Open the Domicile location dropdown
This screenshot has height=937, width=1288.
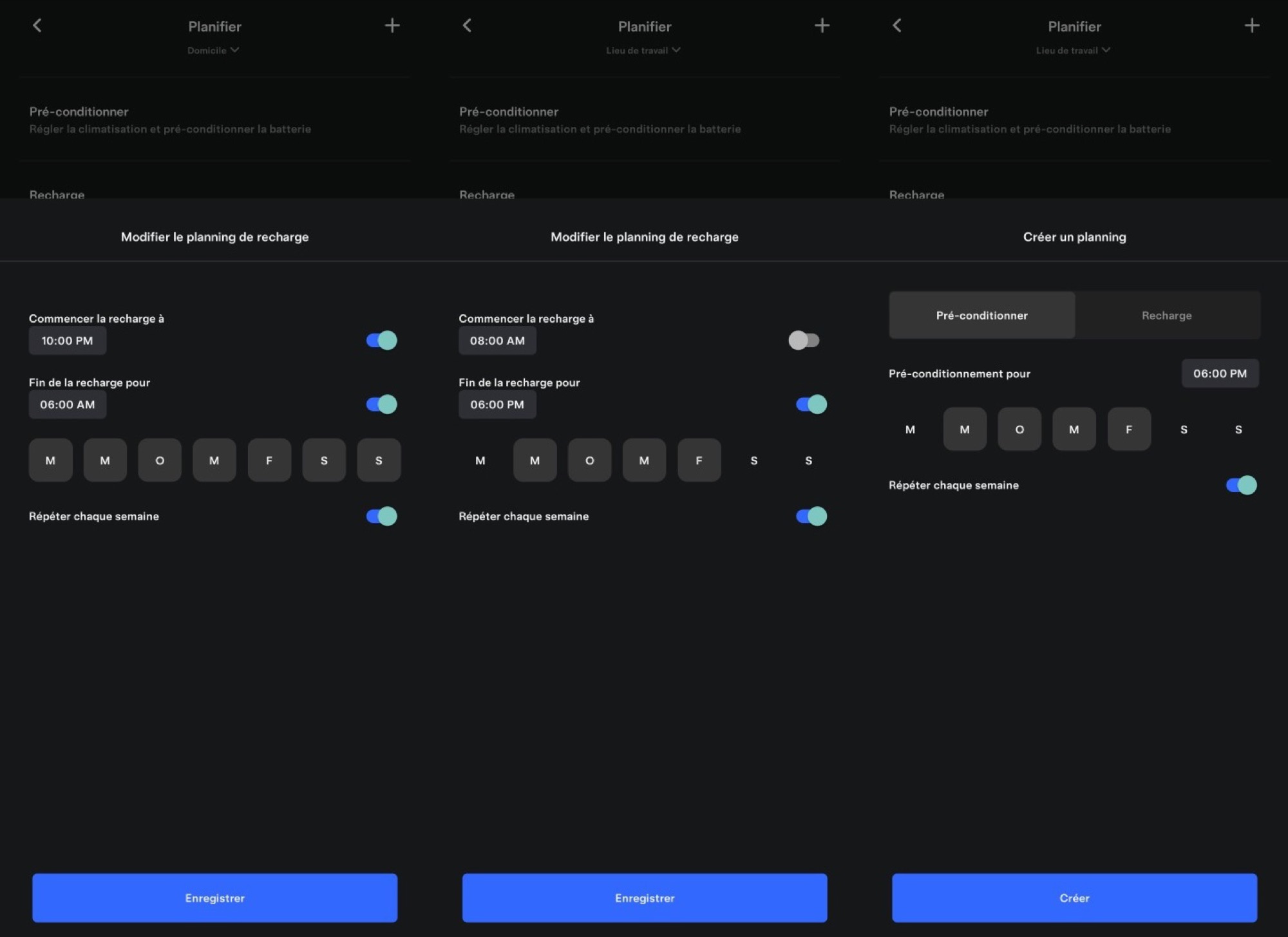pyautogui.click(x=213, y=50)
